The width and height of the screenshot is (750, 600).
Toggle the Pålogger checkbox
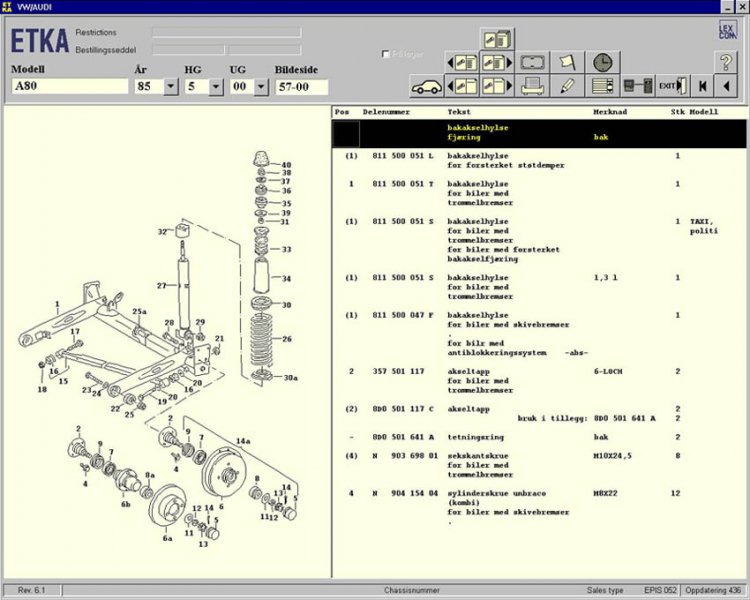pos(386,54)
